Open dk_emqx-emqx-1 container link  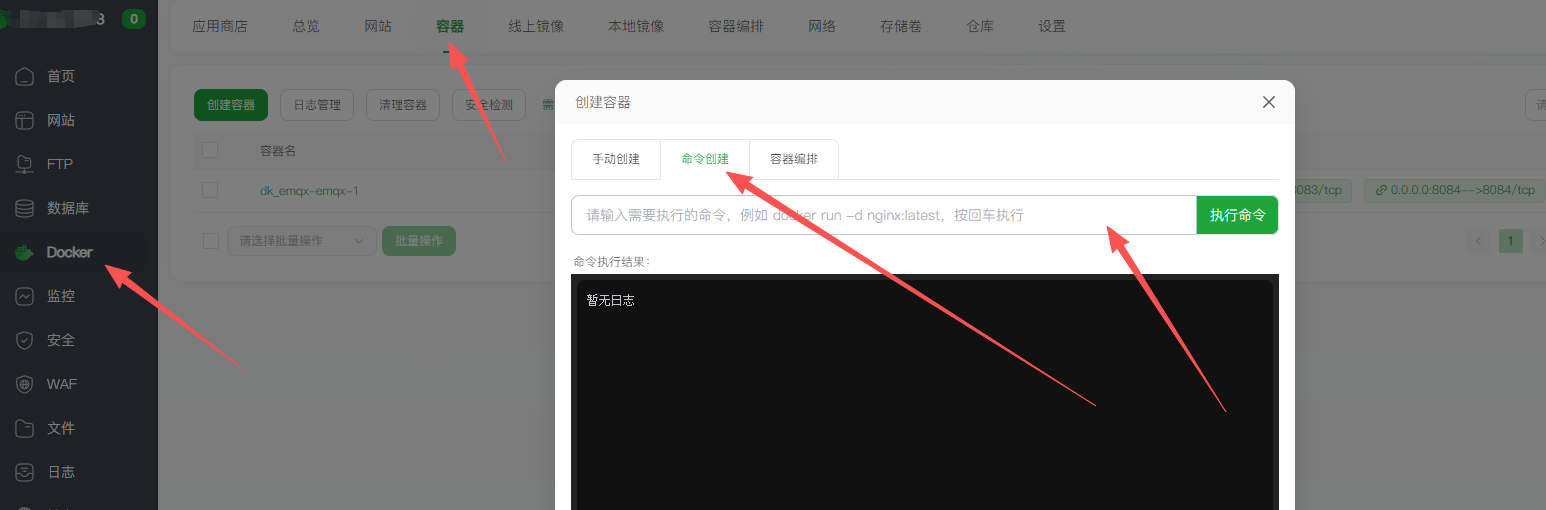click(x=309, y=190)
